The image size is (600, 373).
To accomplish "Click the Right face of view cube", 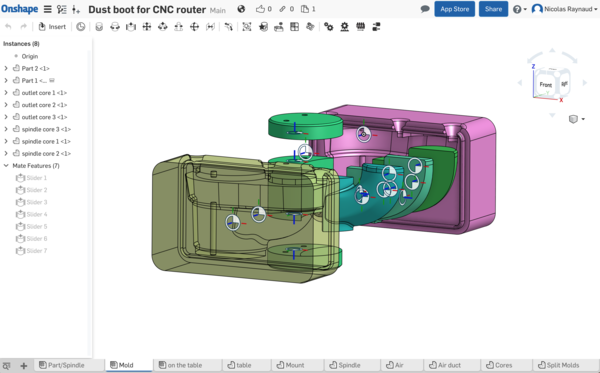I will pos(564,83).
